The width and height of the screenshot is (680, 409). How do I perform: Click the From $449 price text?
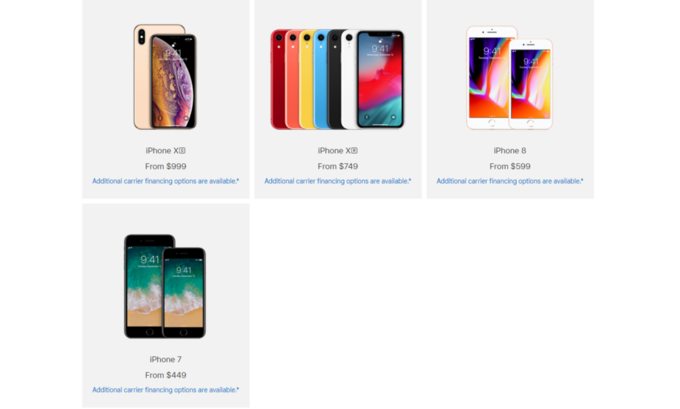pos(166,375)
